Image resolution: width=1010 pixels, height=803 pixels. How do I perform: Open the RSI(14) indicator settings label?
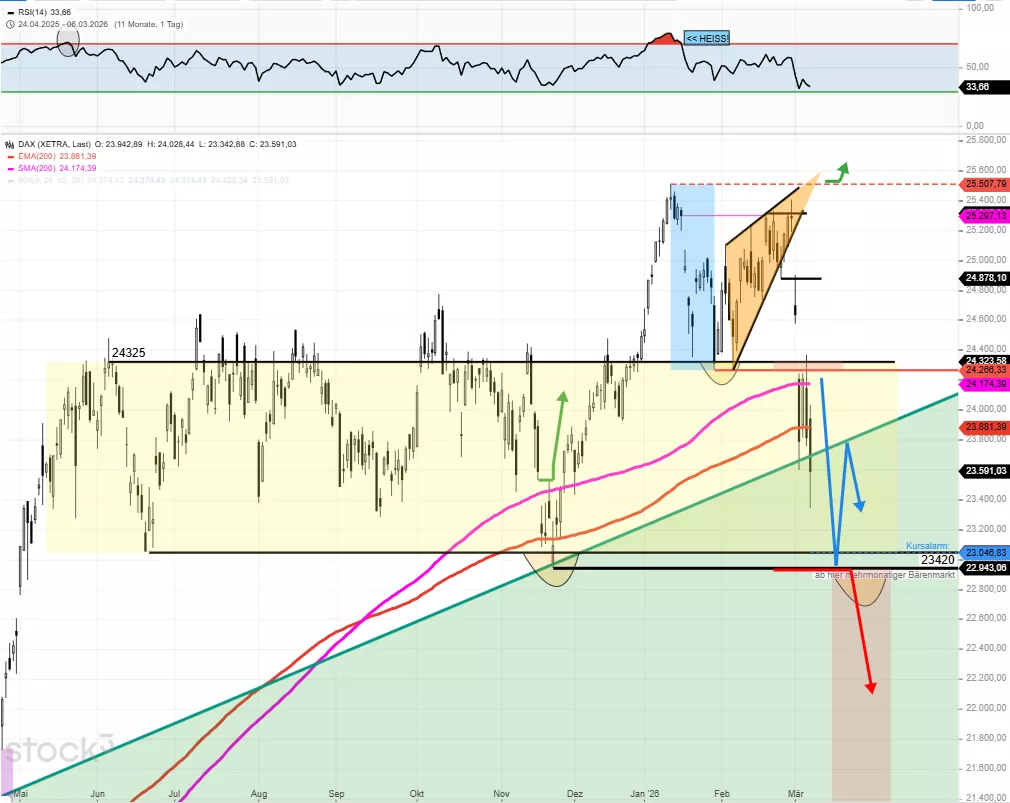(40, 12)
